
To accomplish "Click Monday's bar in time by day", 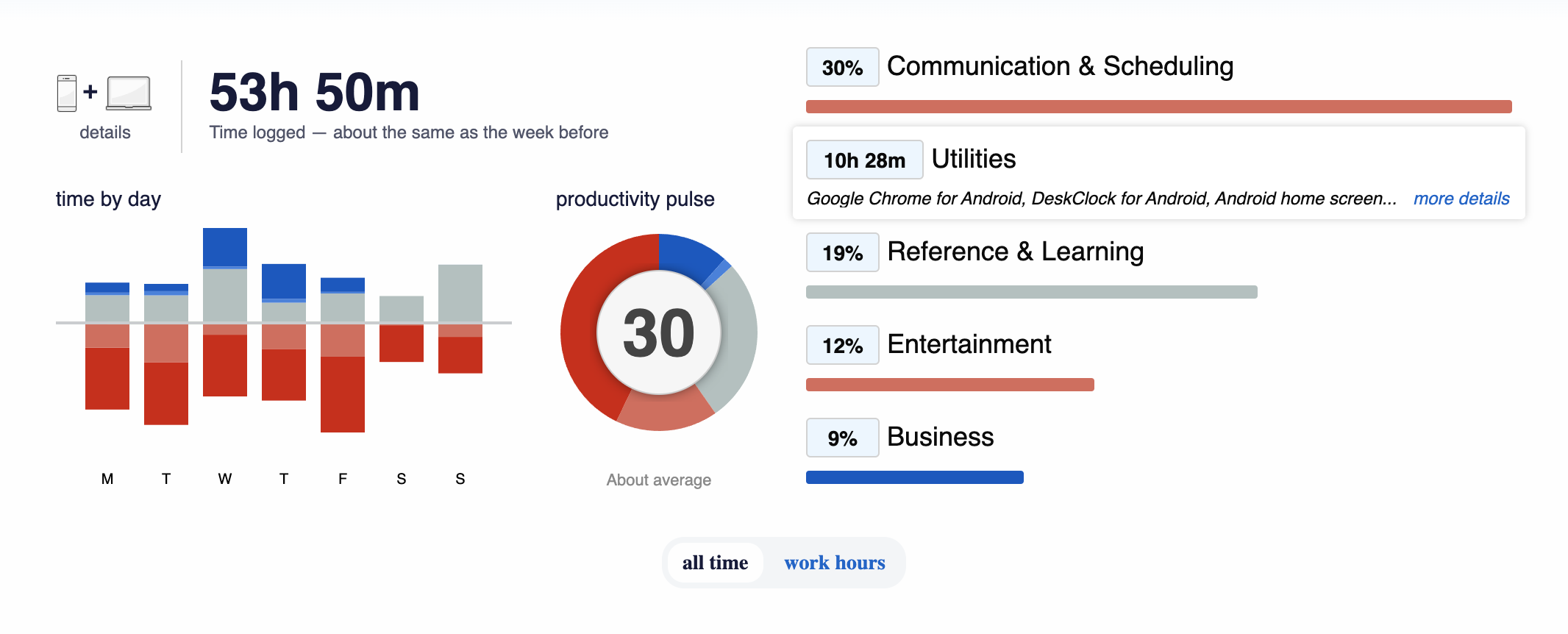I will tap(107, 346).
